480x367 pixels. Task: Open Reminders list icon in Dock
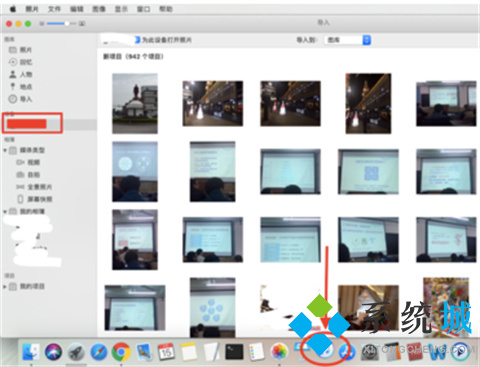(257, 352)
